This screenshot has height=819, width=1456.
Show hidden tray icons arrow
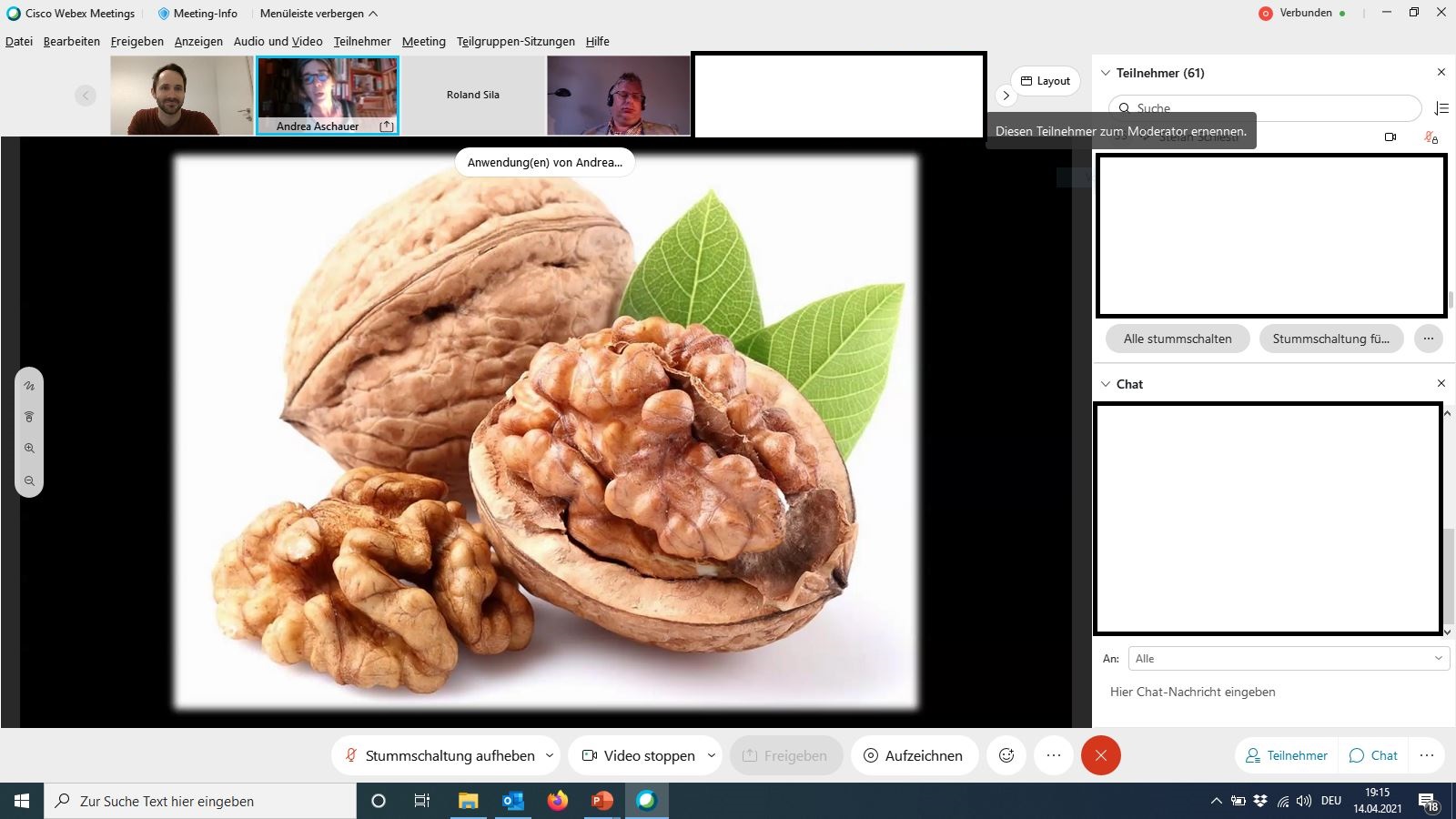(x=1216, y=801)
